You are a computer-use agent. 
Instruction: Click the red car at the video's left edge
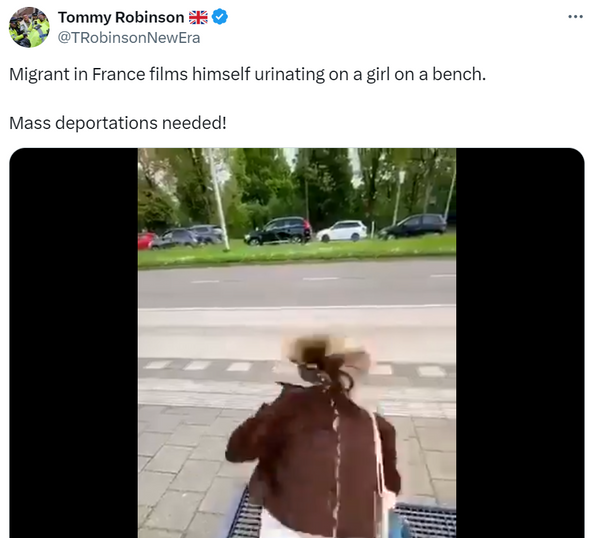146,240
